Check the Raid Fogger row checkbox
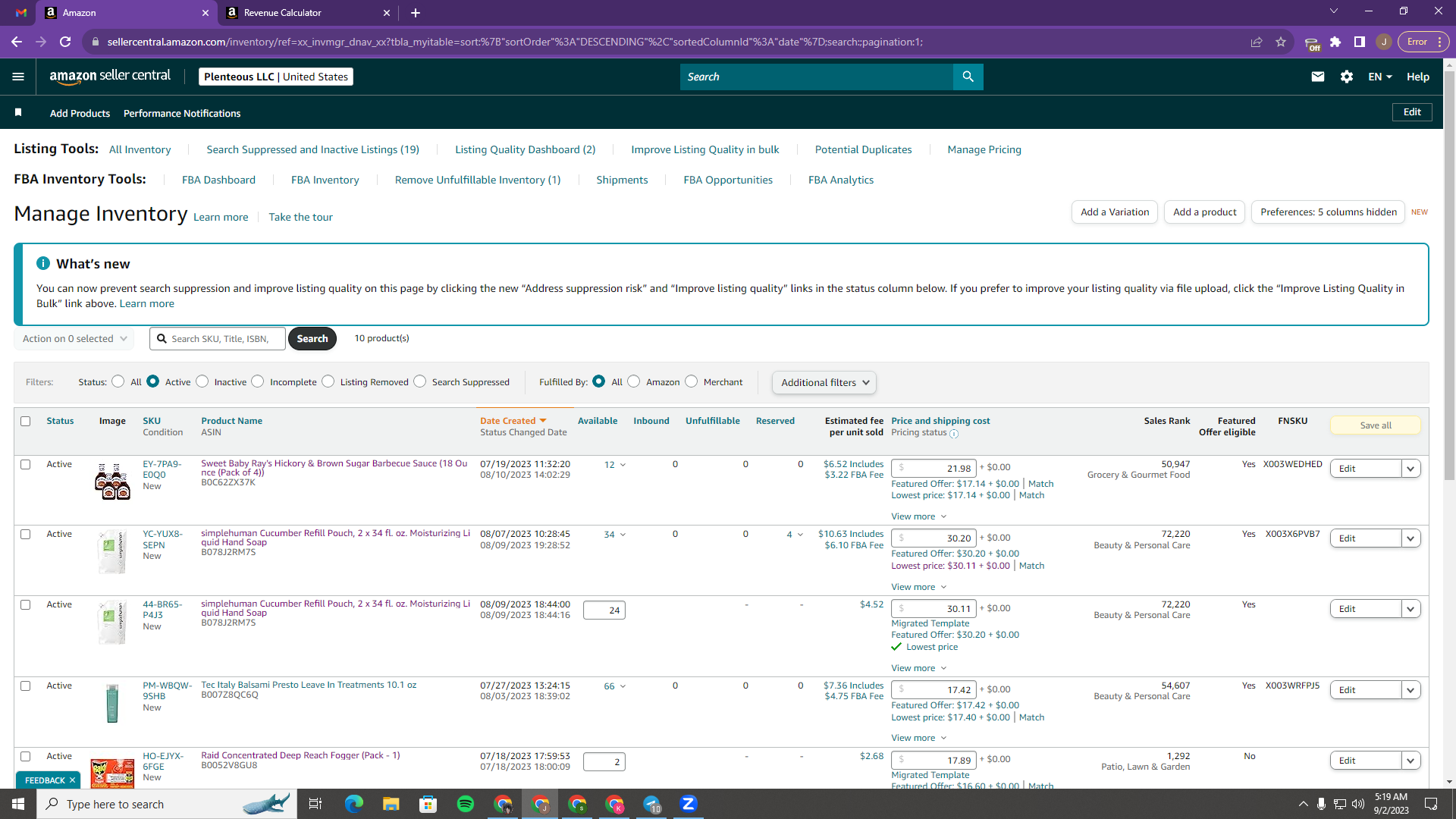Screen dimensions: 1456x819 (26, 757)
